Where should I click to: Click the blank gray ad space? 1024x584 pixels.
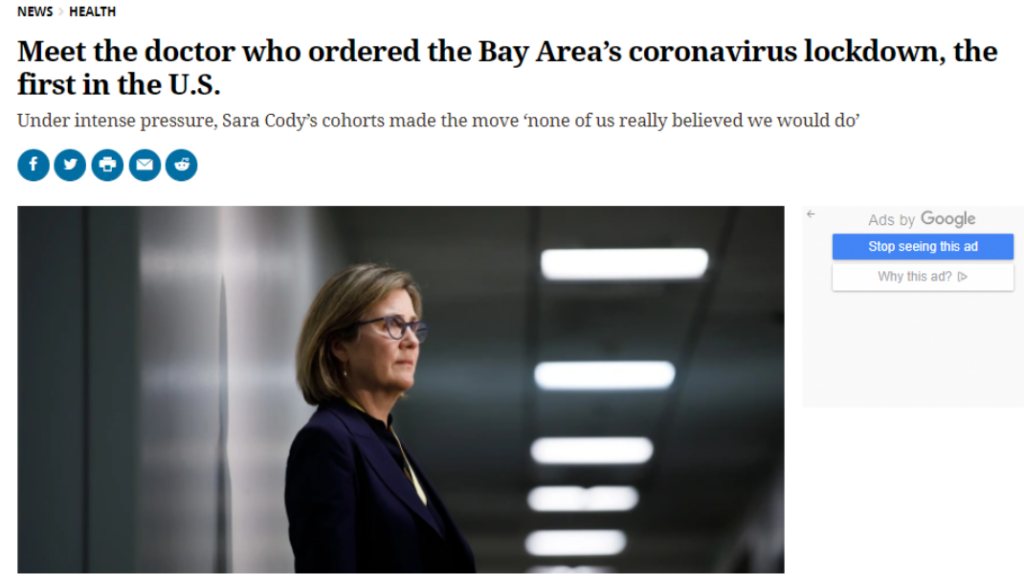point(912,350)
